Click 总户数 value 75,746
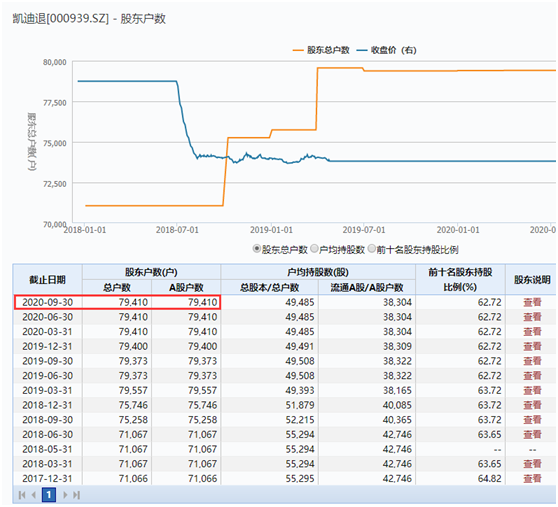The height and width of the screenshot is (507, 558). 133,405
